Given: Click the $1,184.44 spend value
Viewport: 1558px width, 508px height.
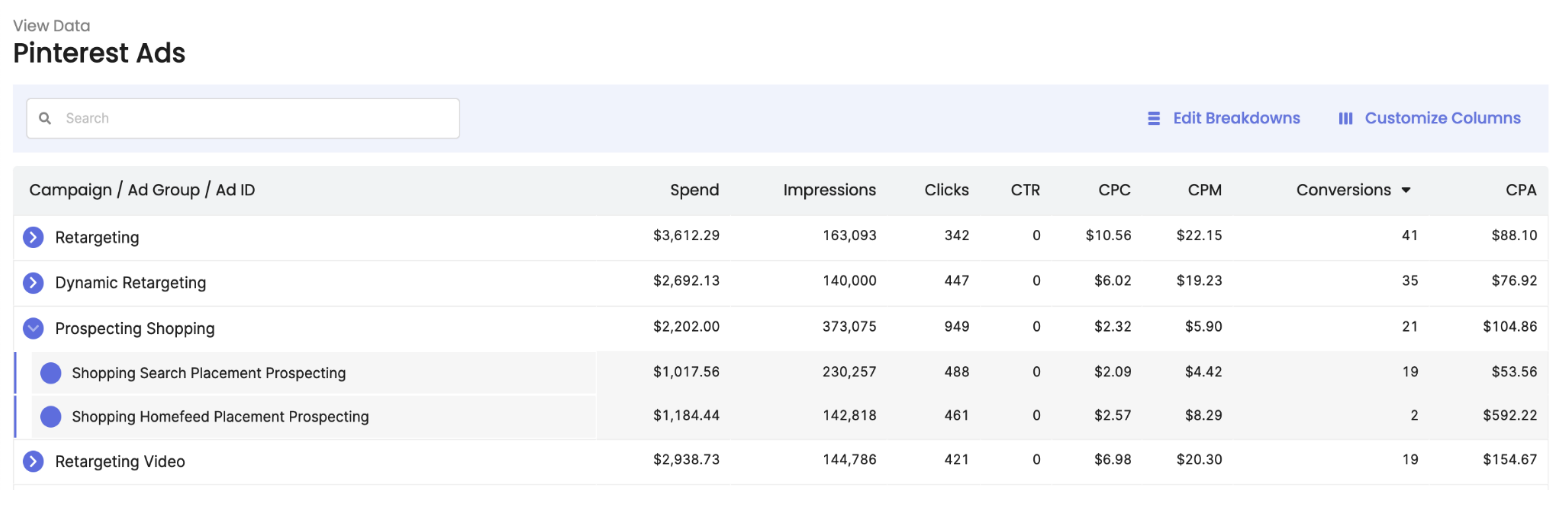Looking at the screenshot, I should 686,415.
